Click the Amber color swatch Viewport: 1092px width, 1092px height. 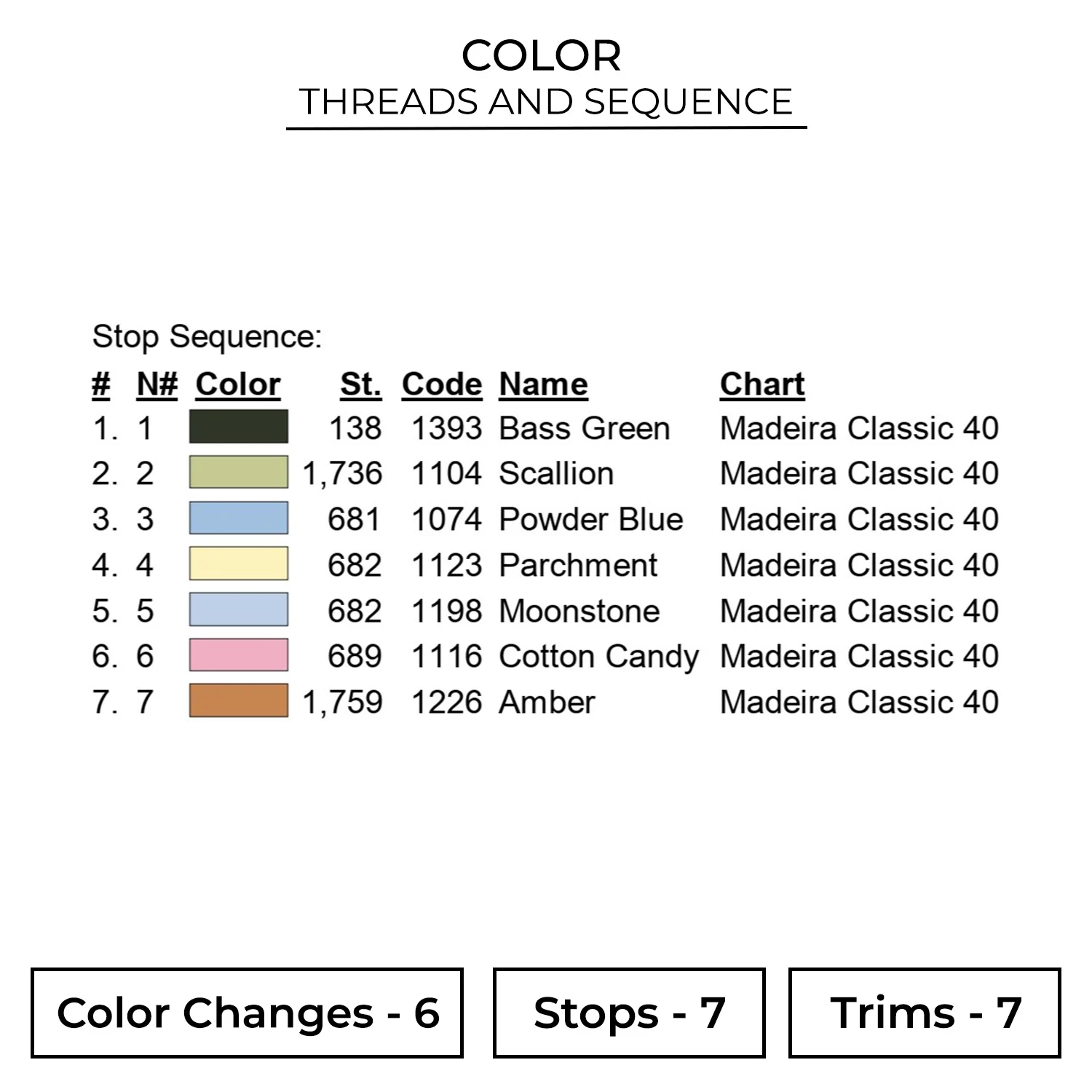tap(239, 700)
